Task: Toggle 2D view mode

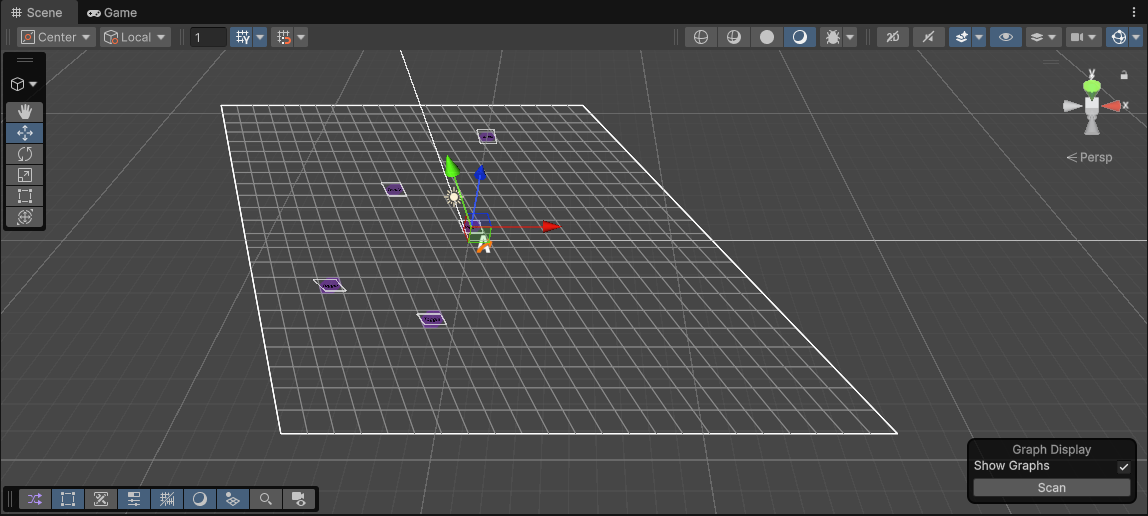Action: click(x=892, y=37)
